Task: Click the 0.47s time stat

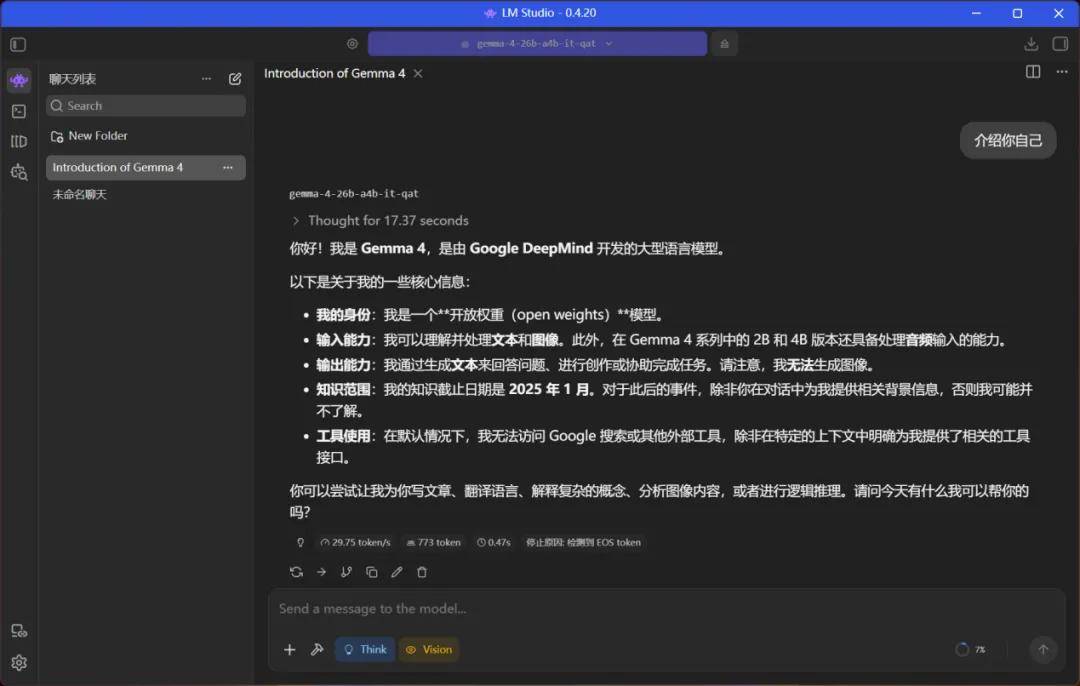Action: pos(494,543)
